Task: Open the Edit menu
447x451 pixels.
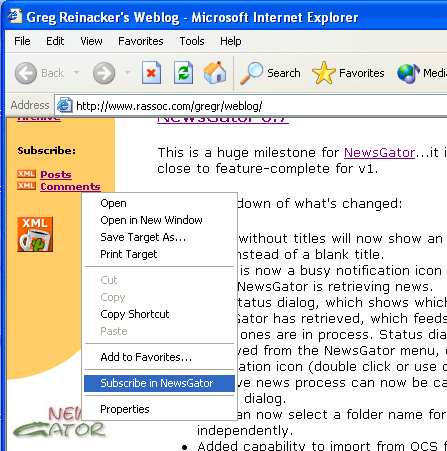Action: coord(55,41)
